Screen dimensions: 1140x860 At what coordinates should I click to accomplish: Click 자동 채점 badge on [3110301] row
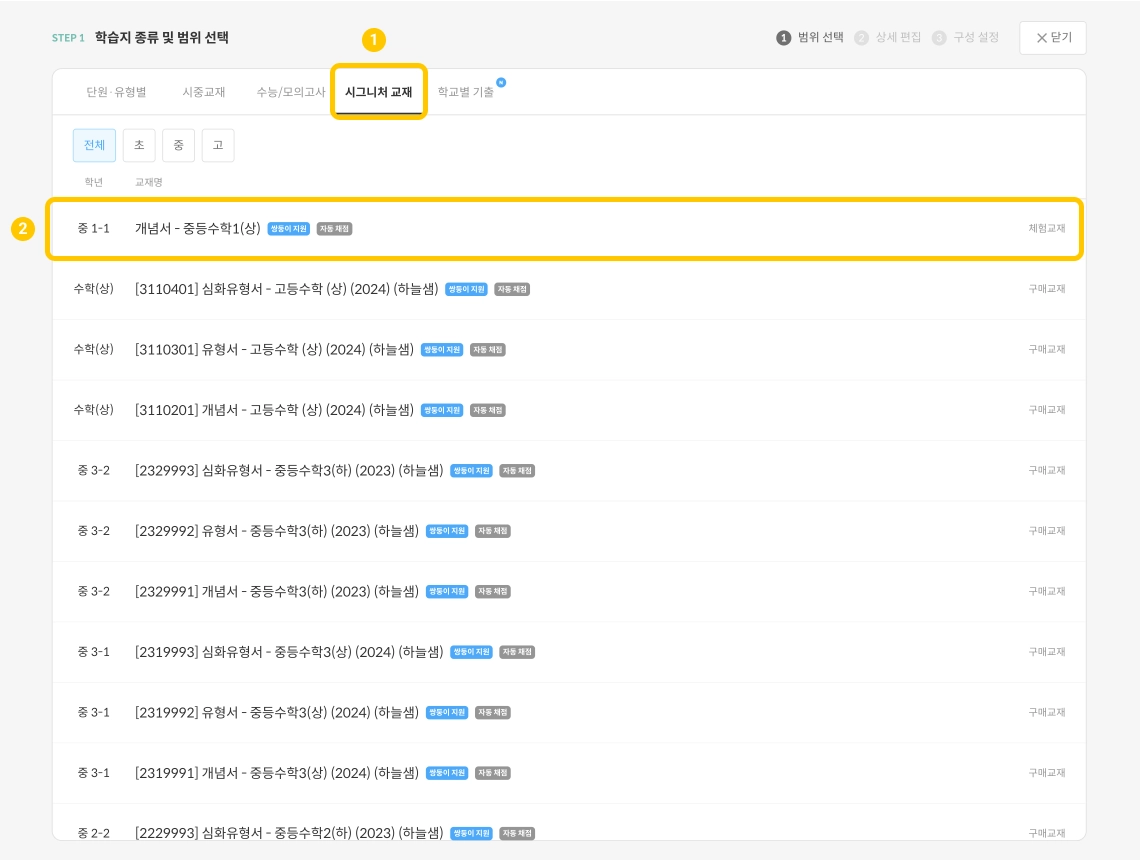coord(488,350)
